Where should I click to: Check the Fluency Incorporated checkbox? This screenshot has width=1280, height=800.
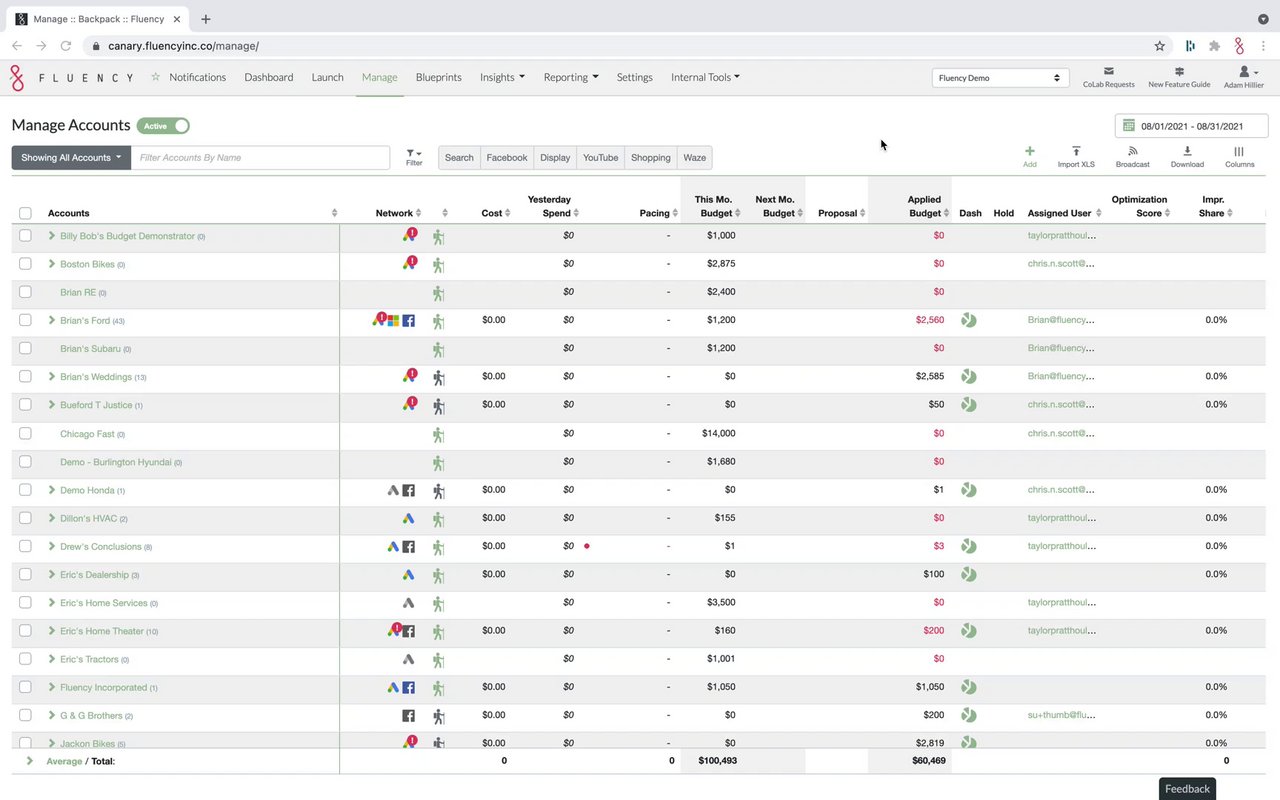(x=25, y=687)
